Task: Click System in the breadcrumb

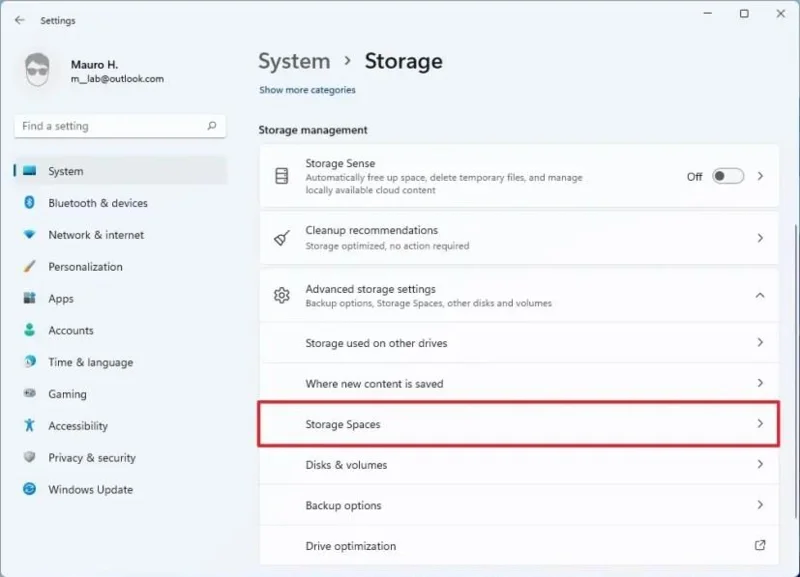Action: 294,61
